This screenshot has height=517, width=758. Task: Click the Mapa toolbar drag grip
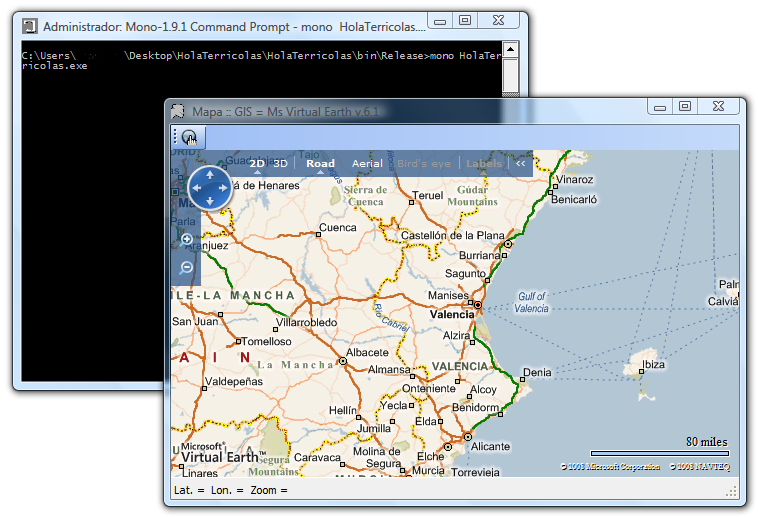point(175,137)
